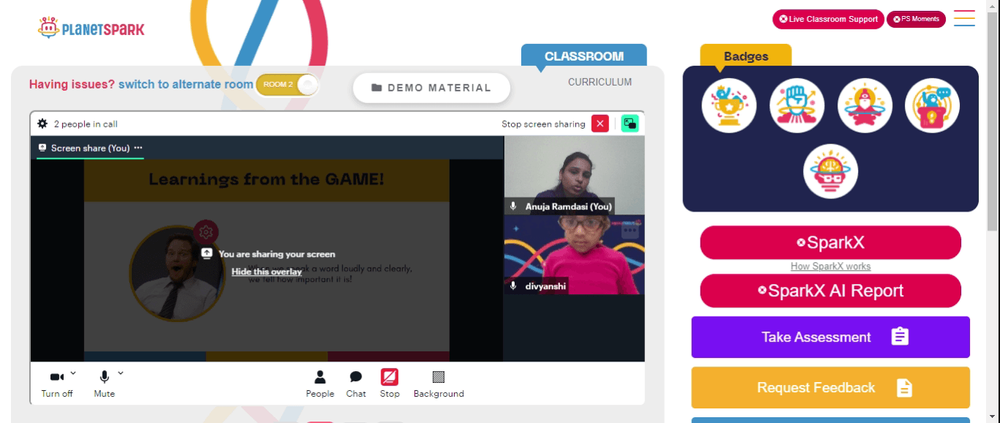Open options dots on divyanshi tile
Image resolution: width=1000 pixels, height=423 pixels.
click(630, 230)
